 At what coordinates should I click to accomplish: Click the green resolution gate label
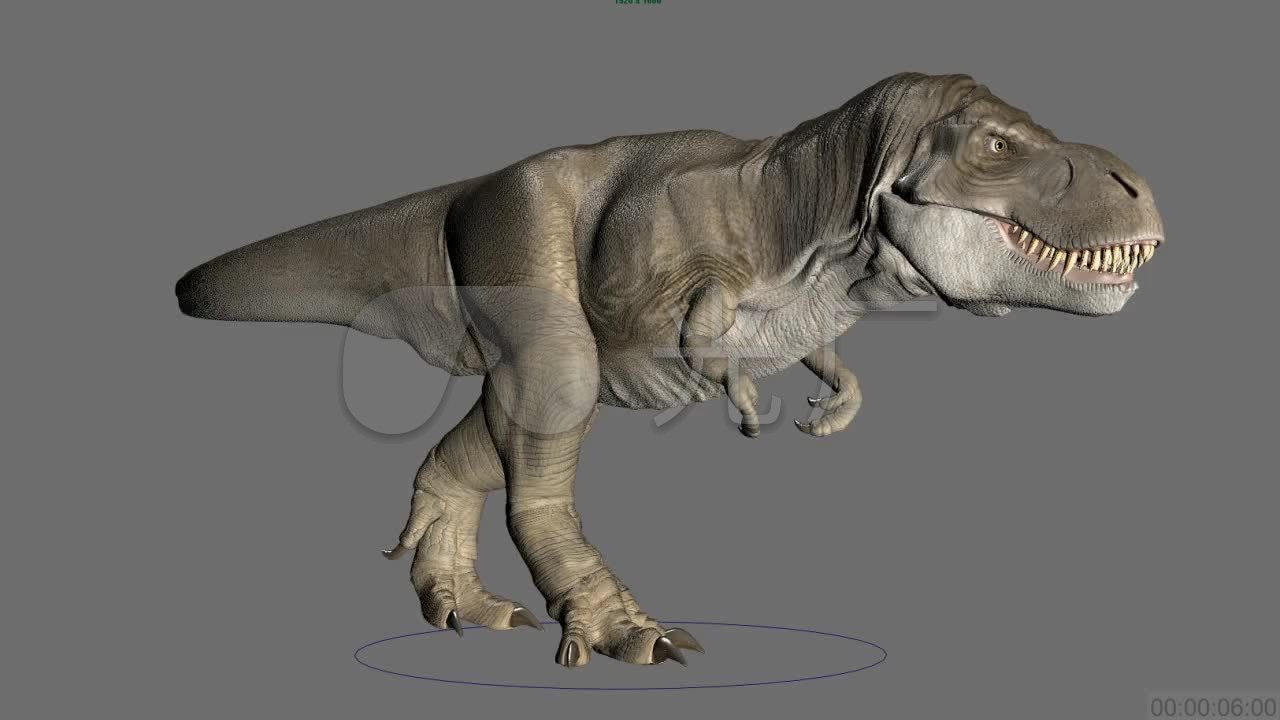point(638,2)
